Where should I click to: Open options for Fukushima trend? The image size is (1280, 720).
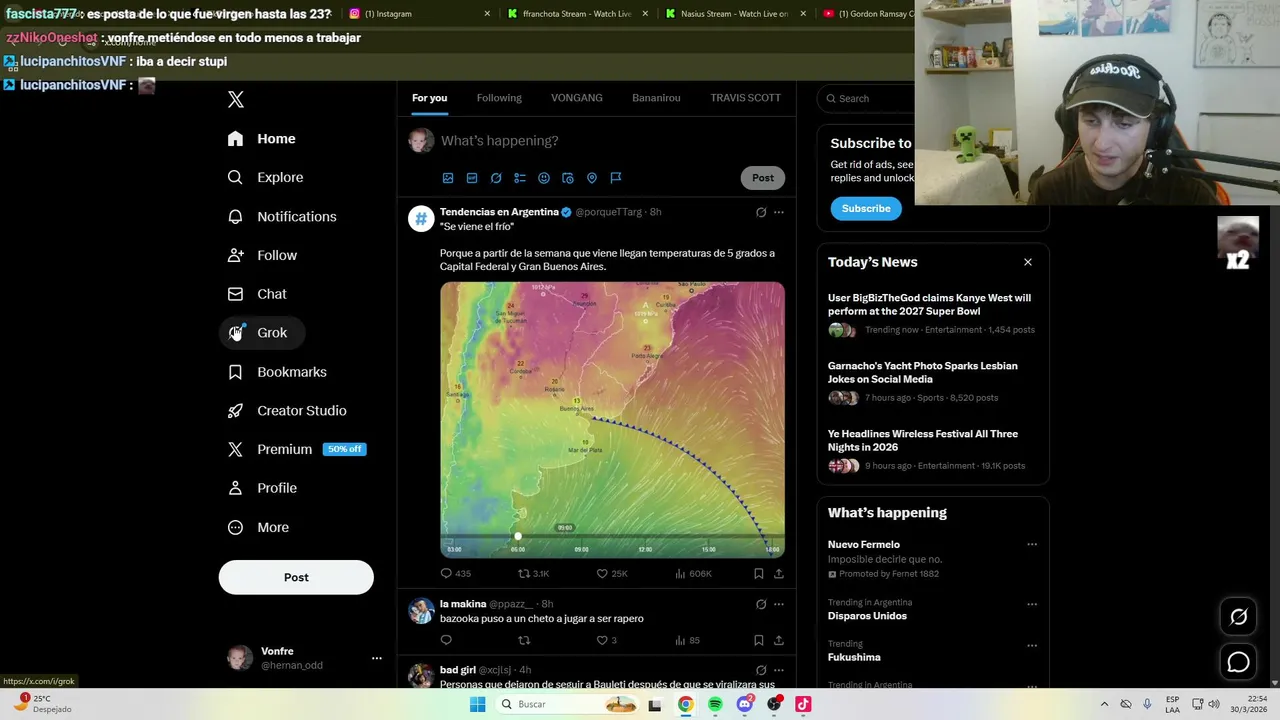pos(1032,644)
